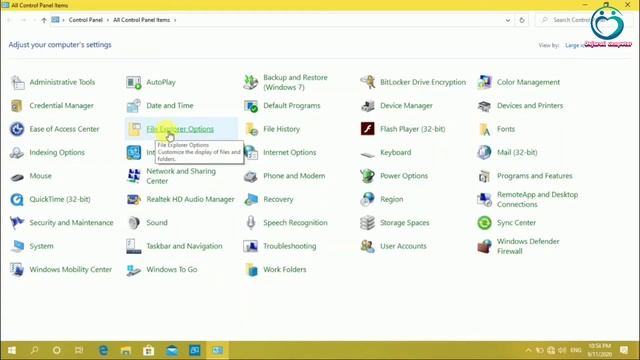Open Microsoft Edge from taskbar
Screen dimensions: 640x360
[103, 350]
